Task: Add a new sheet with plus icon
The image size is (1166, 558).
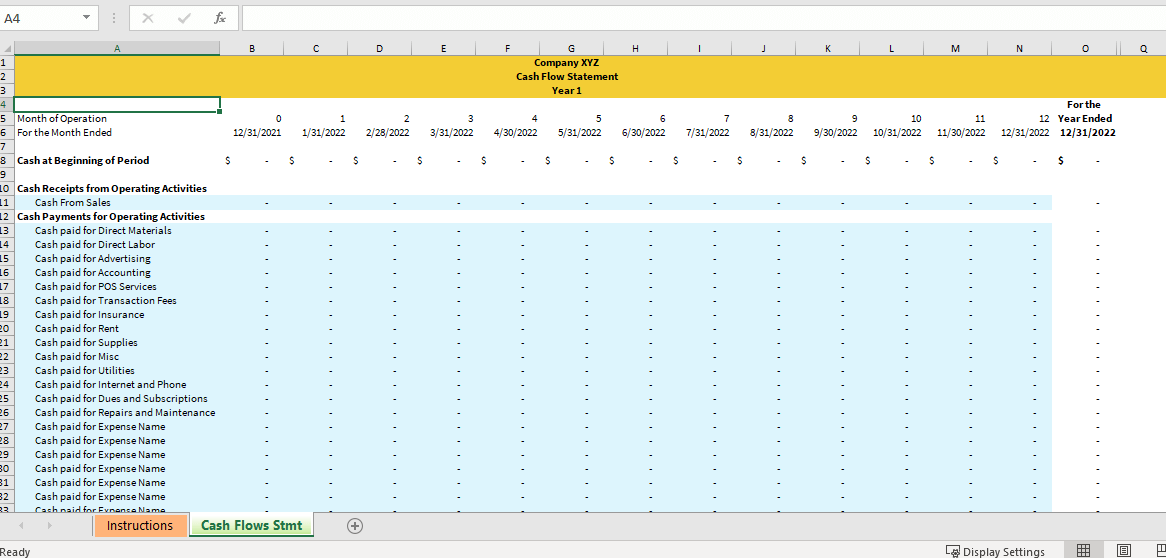Action: (355, 526)
